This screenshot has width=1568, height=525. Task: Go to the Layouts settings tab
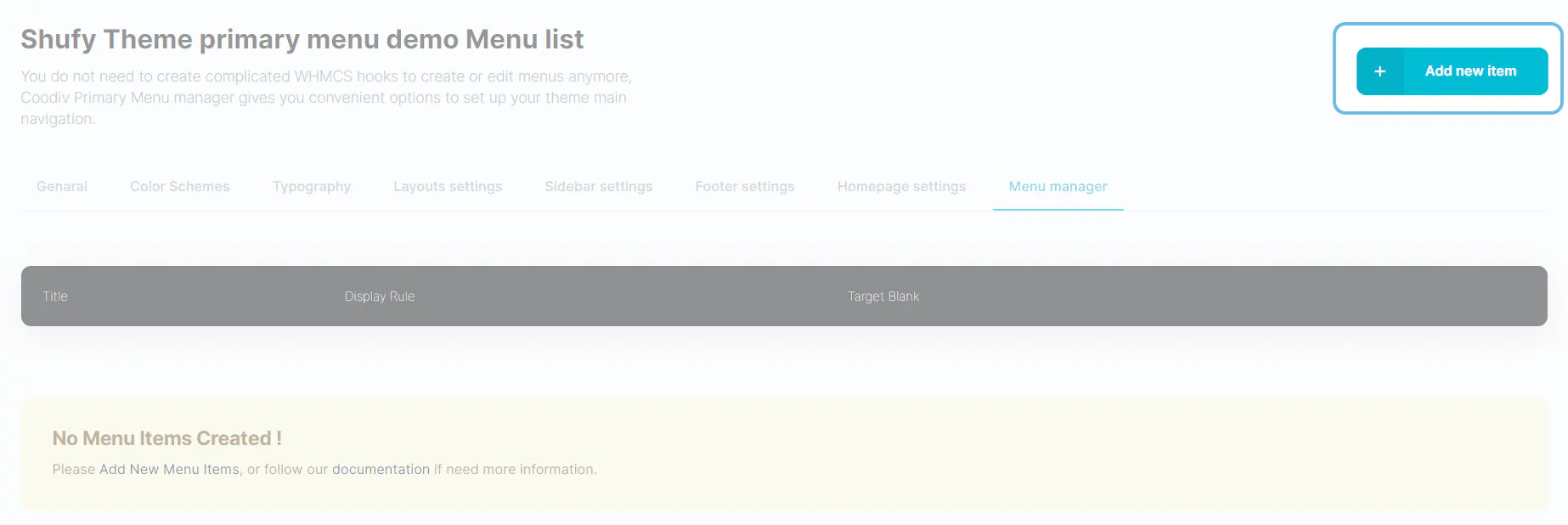coord(448,187)
